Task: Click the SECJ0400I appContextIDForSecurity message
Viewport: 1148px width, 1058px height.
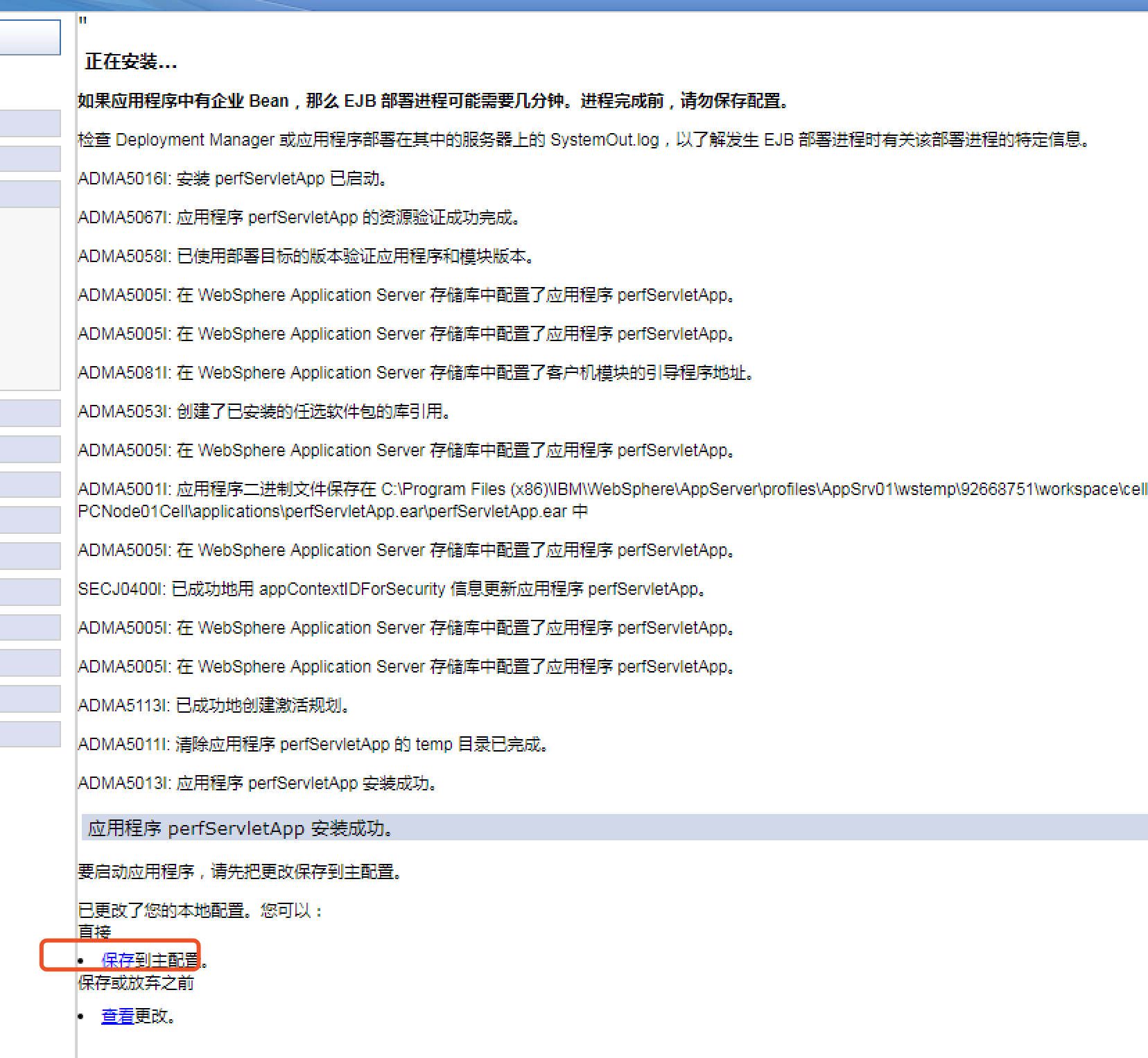Action: pyautogui.click(x=392, y=589)
